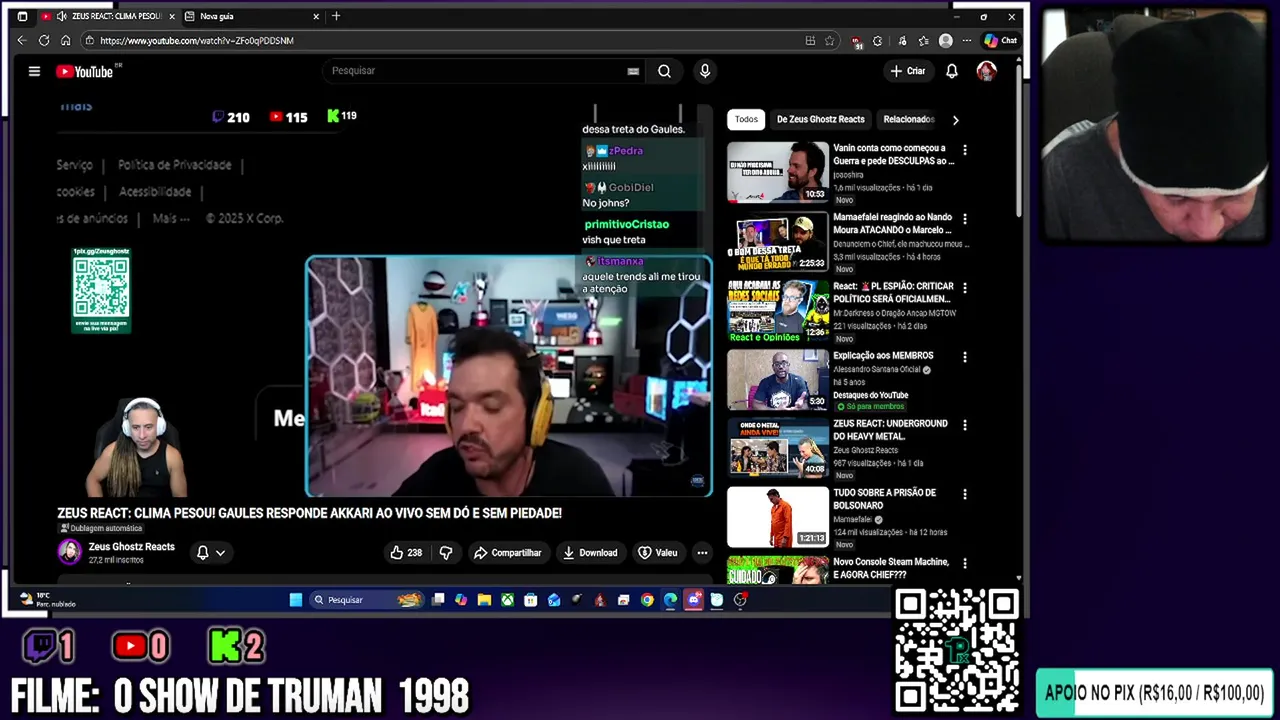Select the Todos filter chip

pos(746,119)
